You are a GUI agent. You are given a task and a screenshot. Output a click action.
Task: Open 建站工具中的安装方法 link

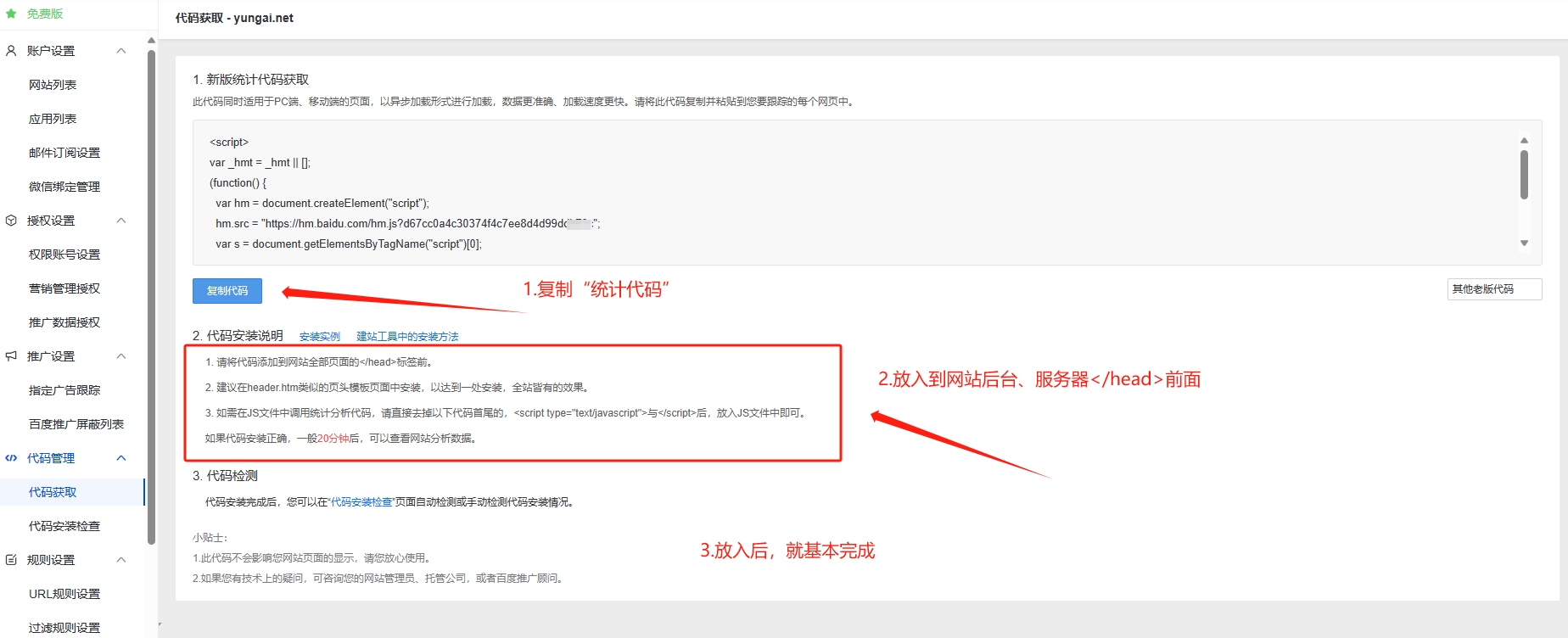[407, 337]
